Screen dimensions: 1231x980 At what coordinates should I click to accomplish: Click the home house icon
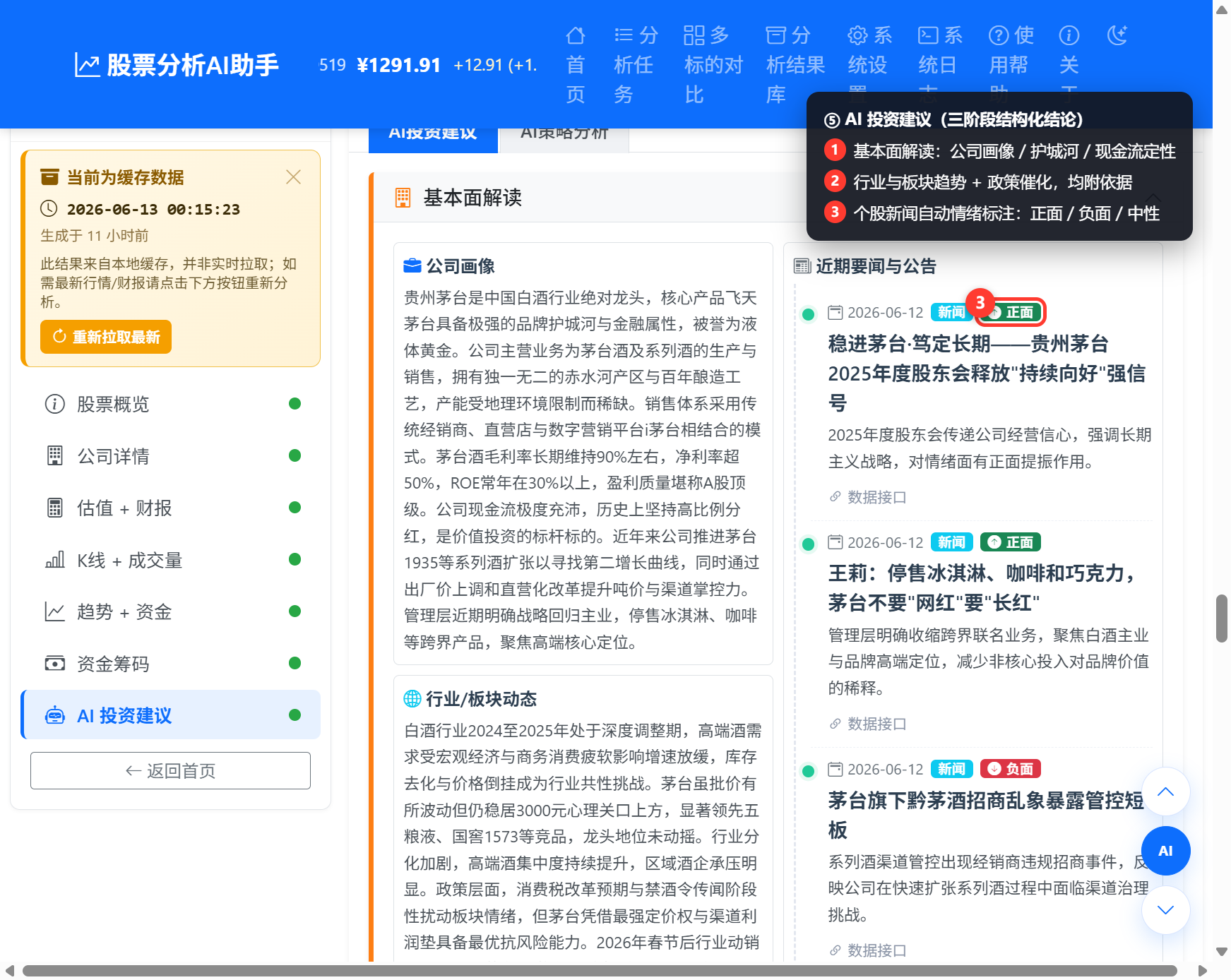click(x=576, y=35)
